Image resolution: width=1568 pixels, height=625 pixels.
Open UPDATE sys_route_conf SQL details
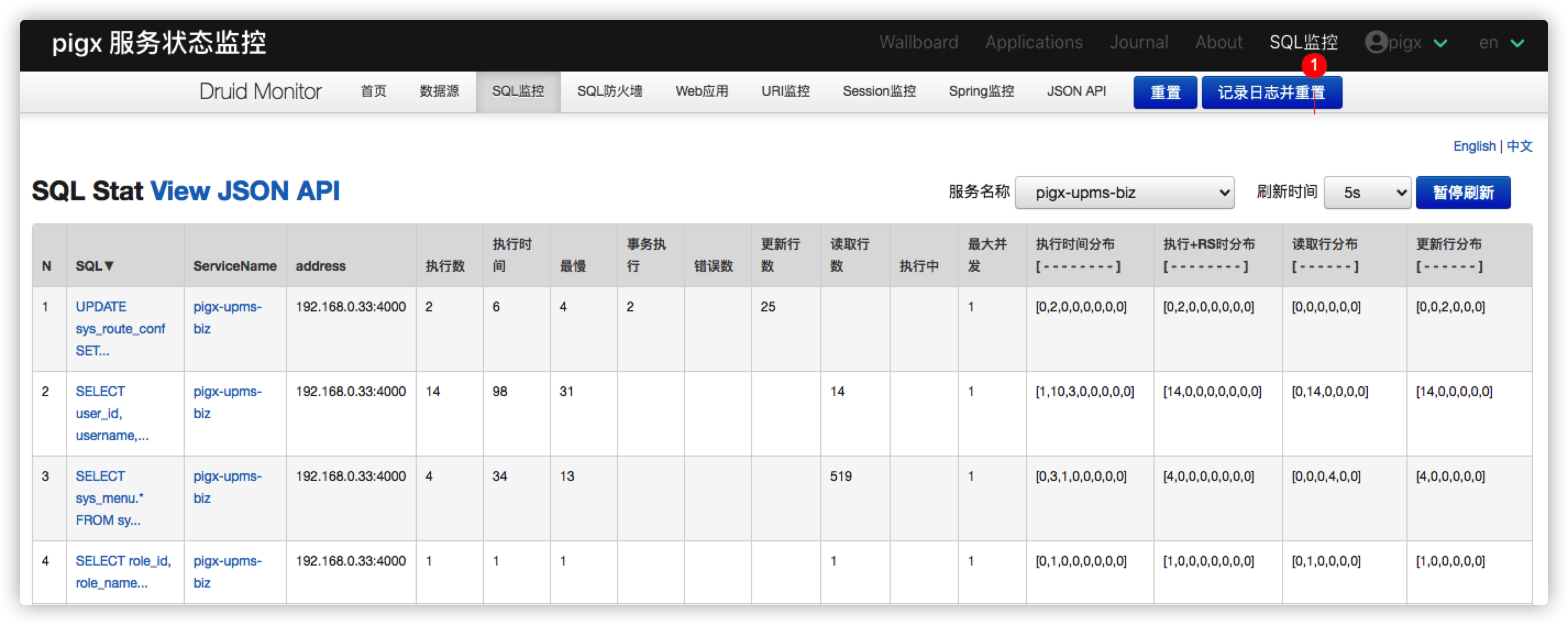(119, 328)
